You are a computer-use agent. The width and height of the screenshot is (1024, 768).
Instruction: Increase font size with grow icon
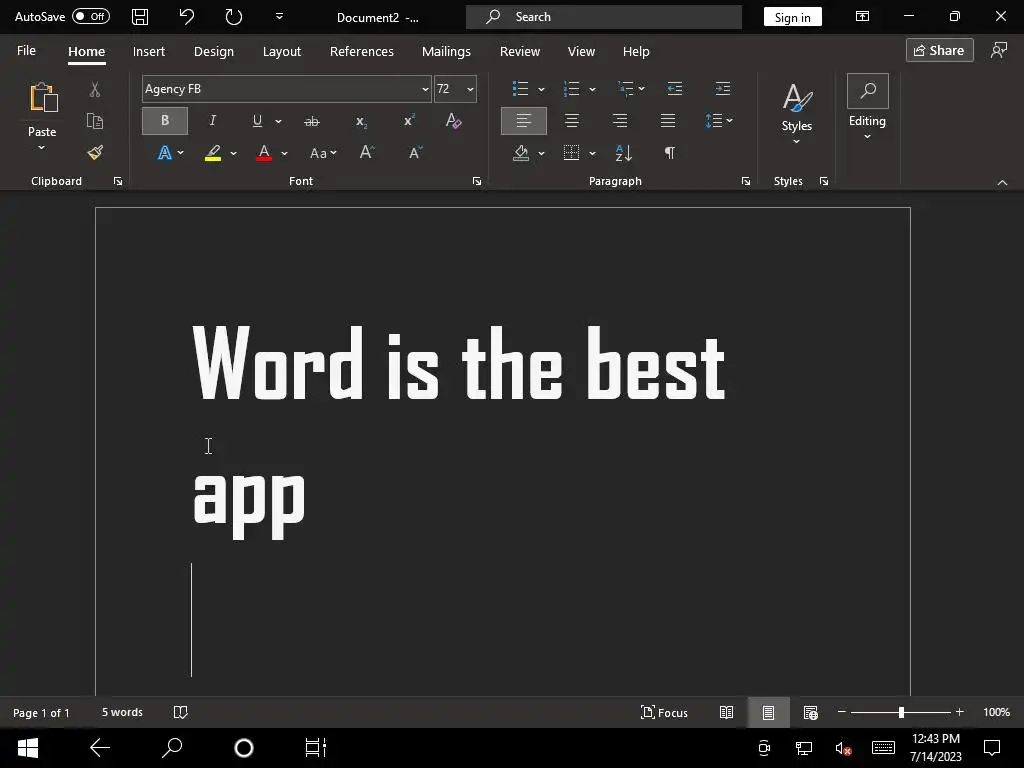367,153
